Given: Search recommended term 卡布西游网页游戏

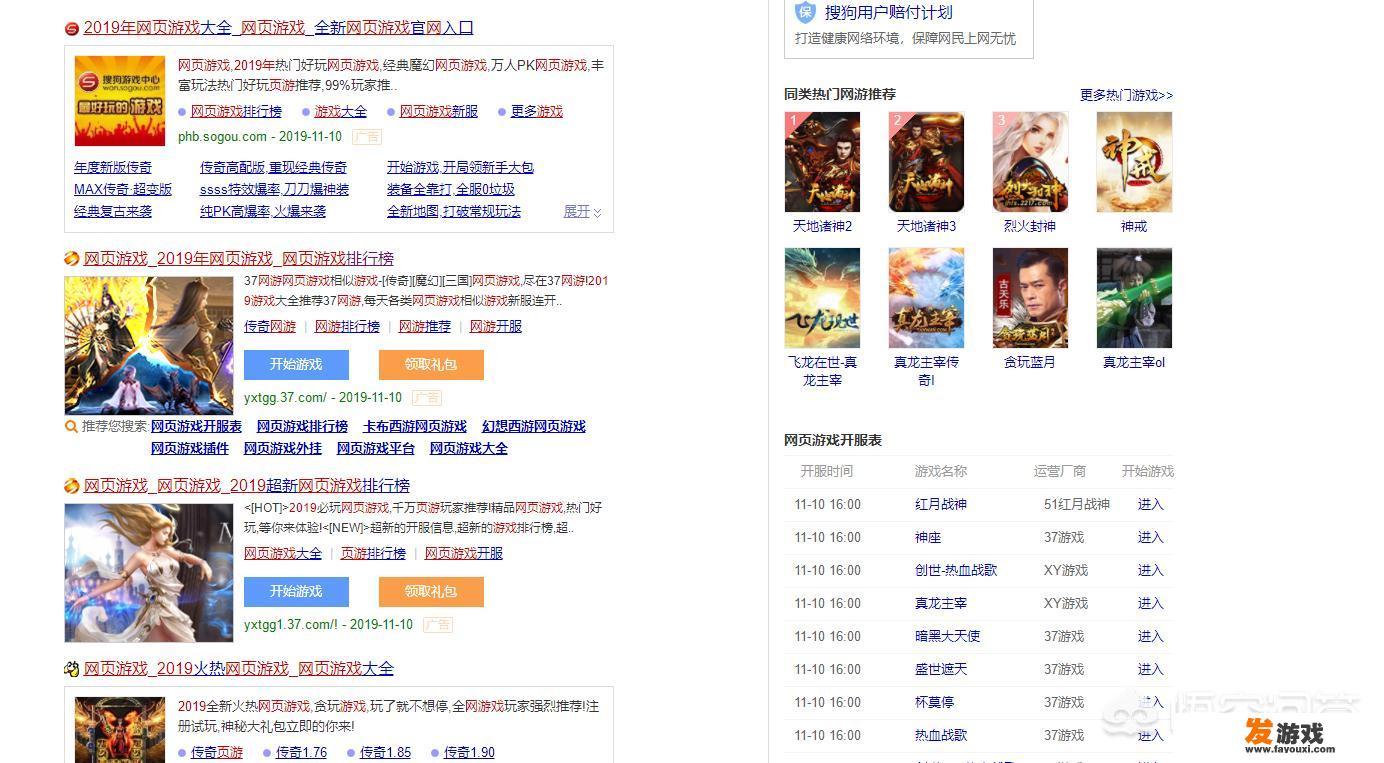Looking at the screenshot, I should click(415, 427).
